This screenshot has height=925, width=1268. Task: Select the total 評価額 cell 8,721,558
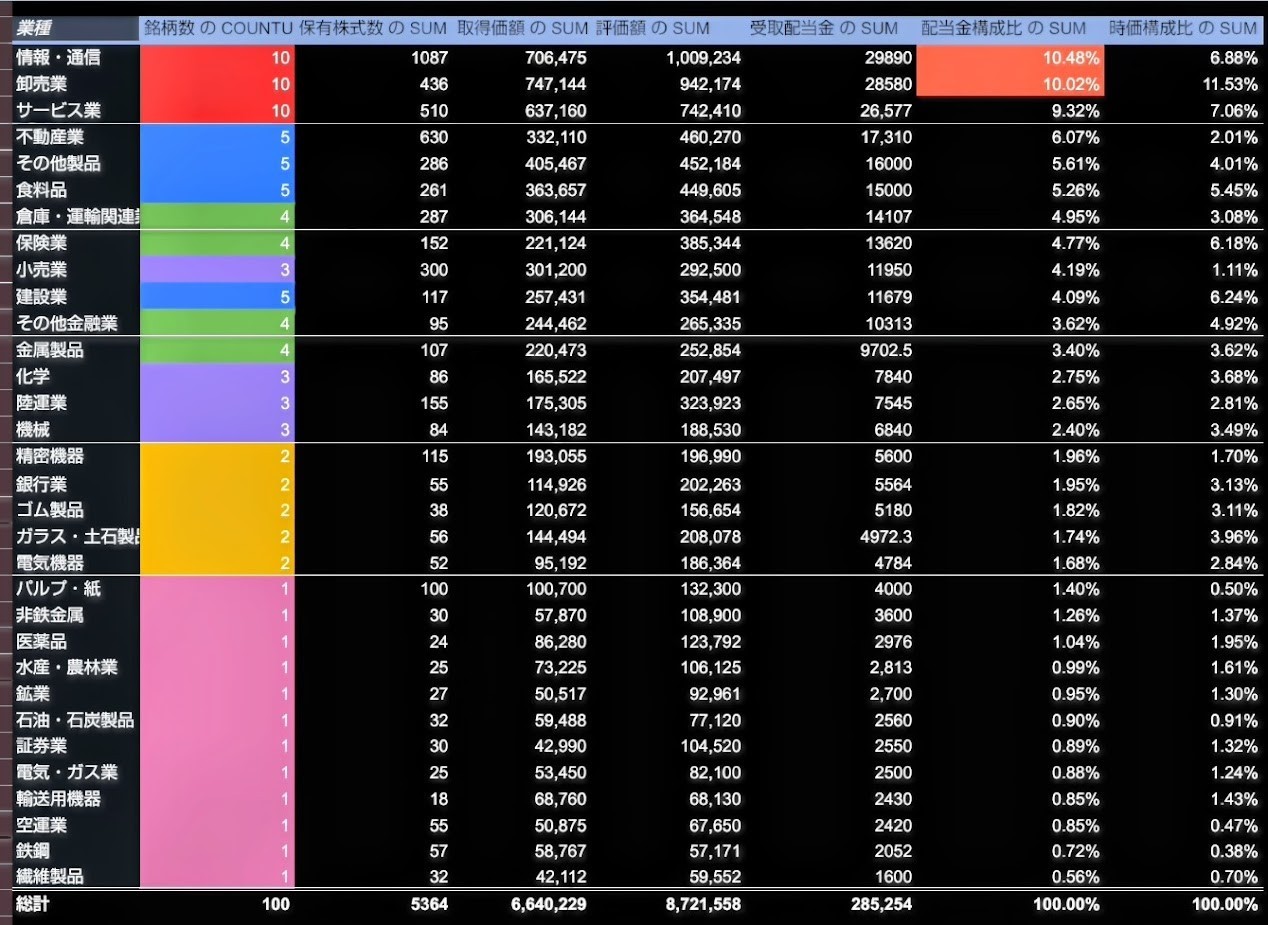pos(703,904)
